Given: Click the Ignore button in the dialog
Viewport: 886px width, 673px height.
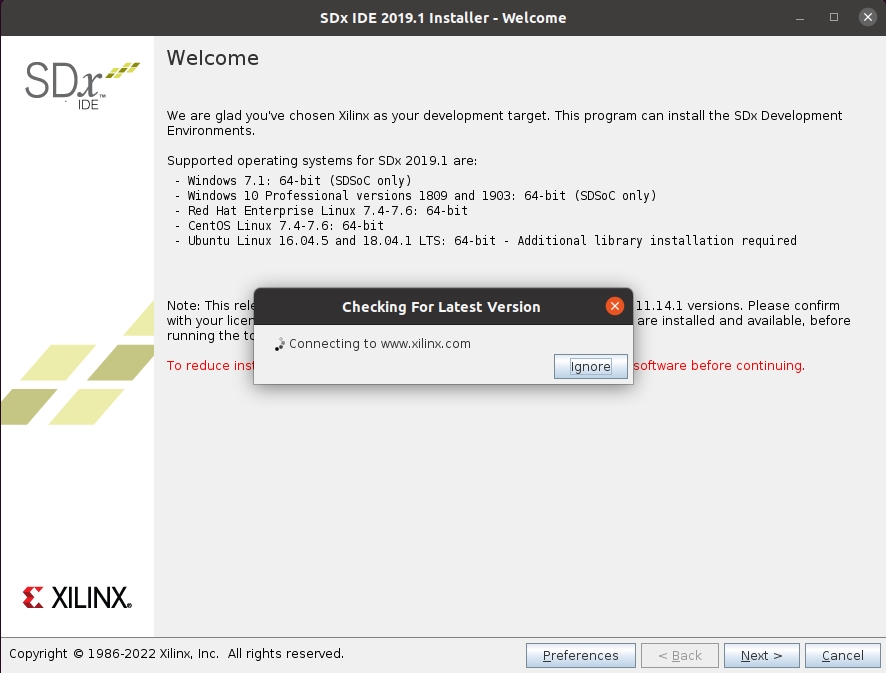Looking at the screenshot, I should pos(590,367).
